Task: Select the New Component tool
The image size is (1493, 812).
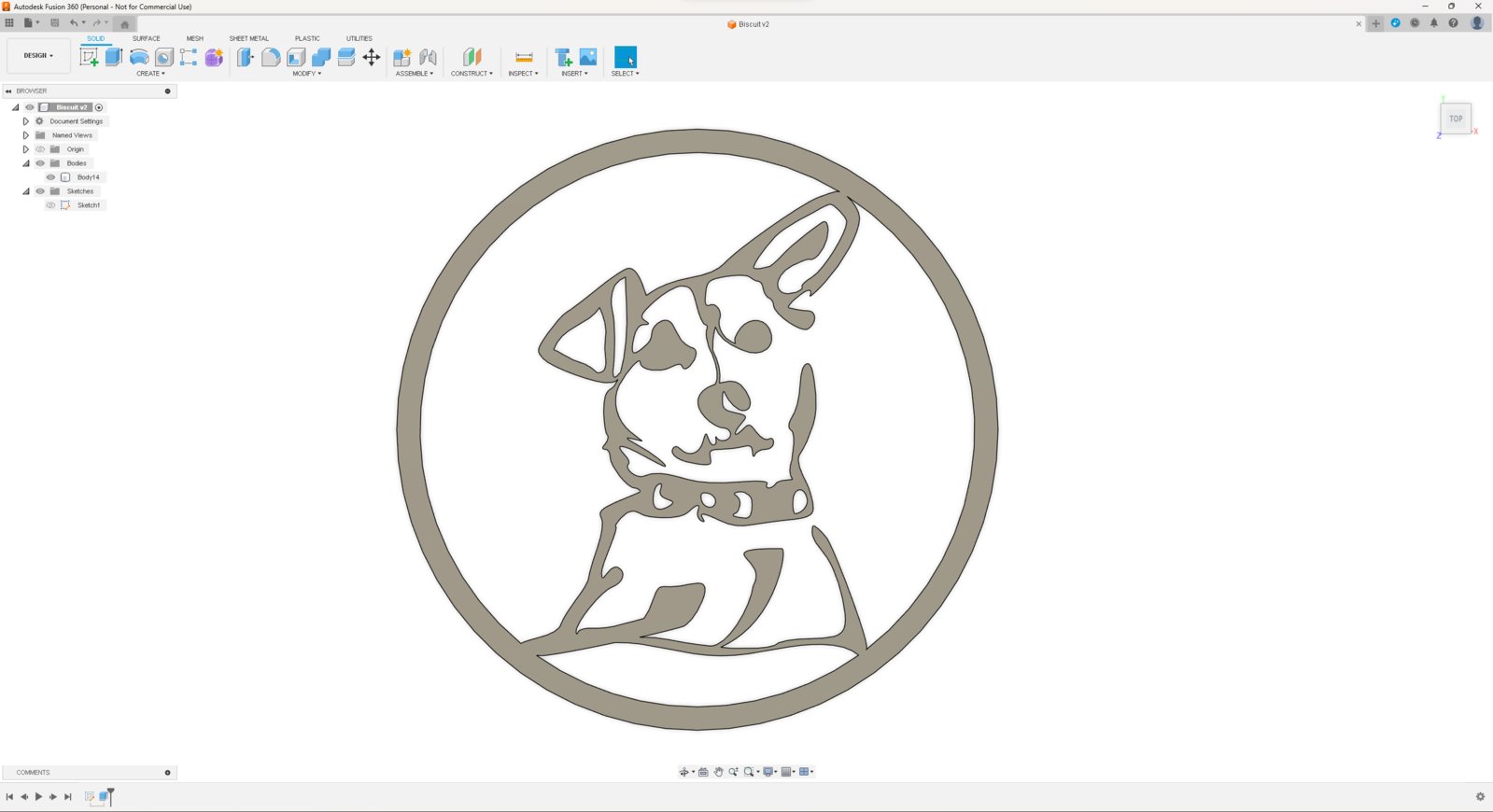Action: tap(402, 57)
